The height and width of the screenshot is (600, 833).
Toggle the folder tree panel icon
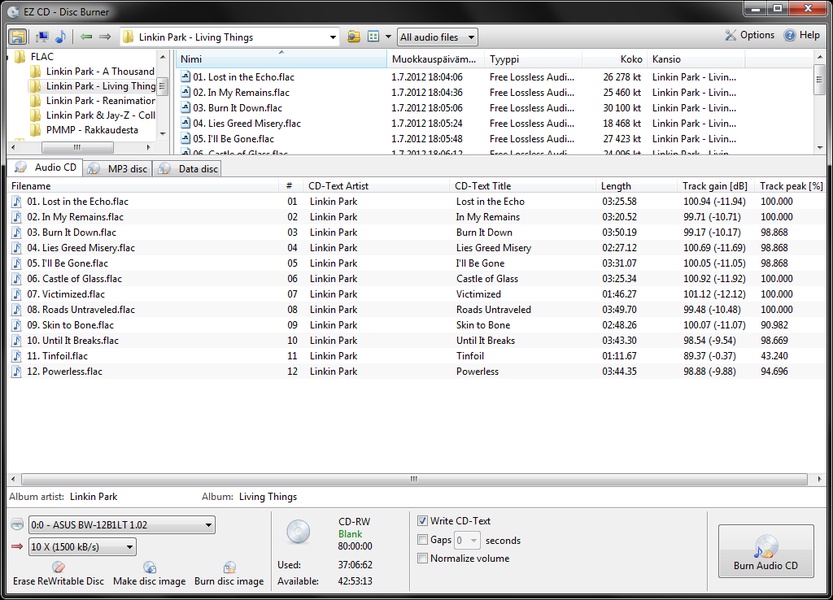pyautogui.click(x=18, y=37)
